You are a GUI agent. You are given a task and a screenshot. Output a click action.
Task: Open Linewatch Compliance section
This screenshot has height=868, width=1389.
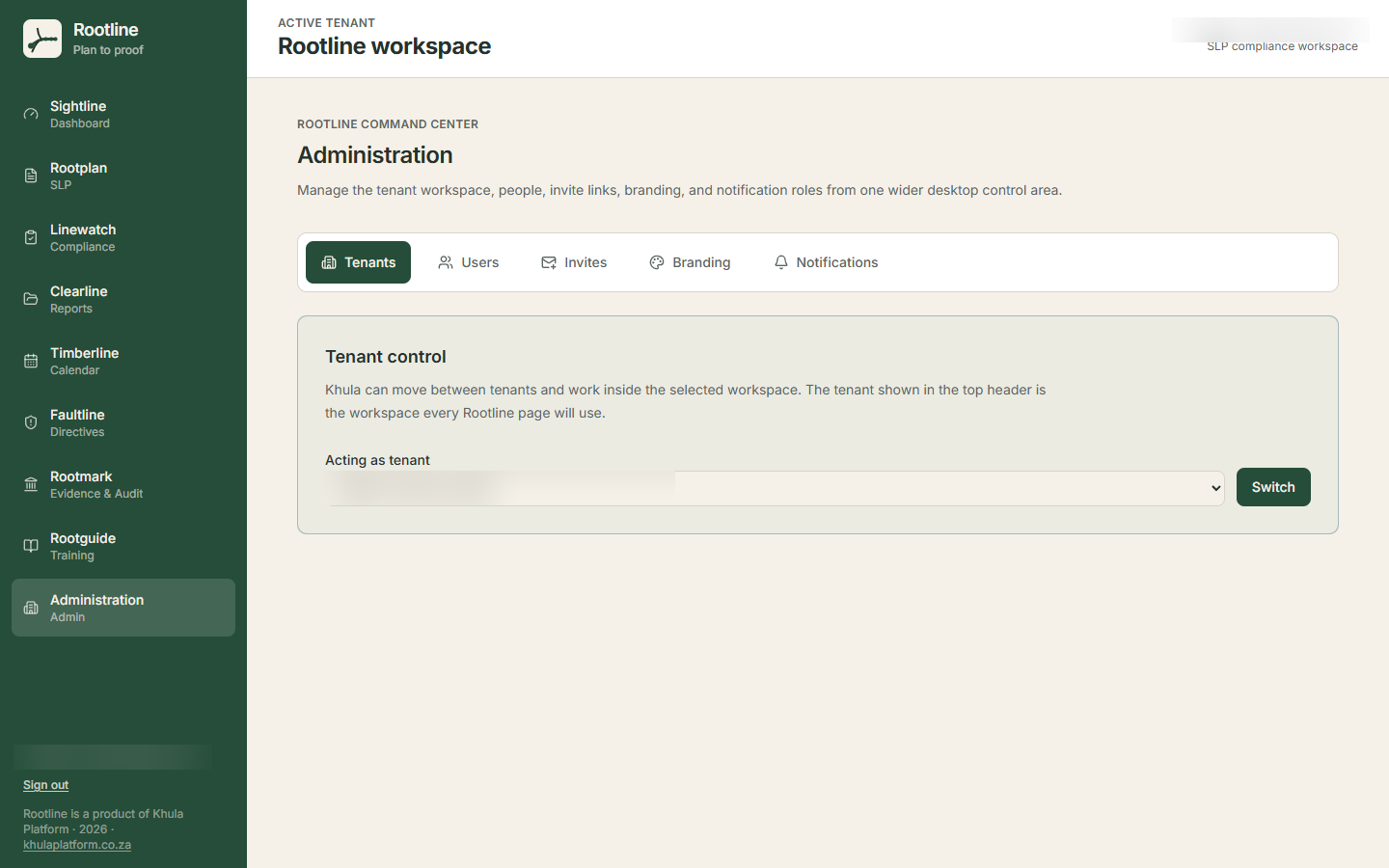coord(123,237)
